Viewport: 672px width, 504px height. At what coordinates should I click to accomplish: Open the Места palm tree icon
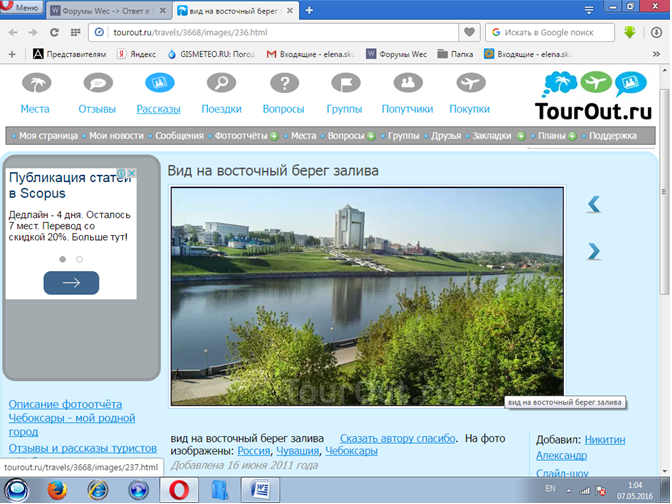[x=36, y=83]
